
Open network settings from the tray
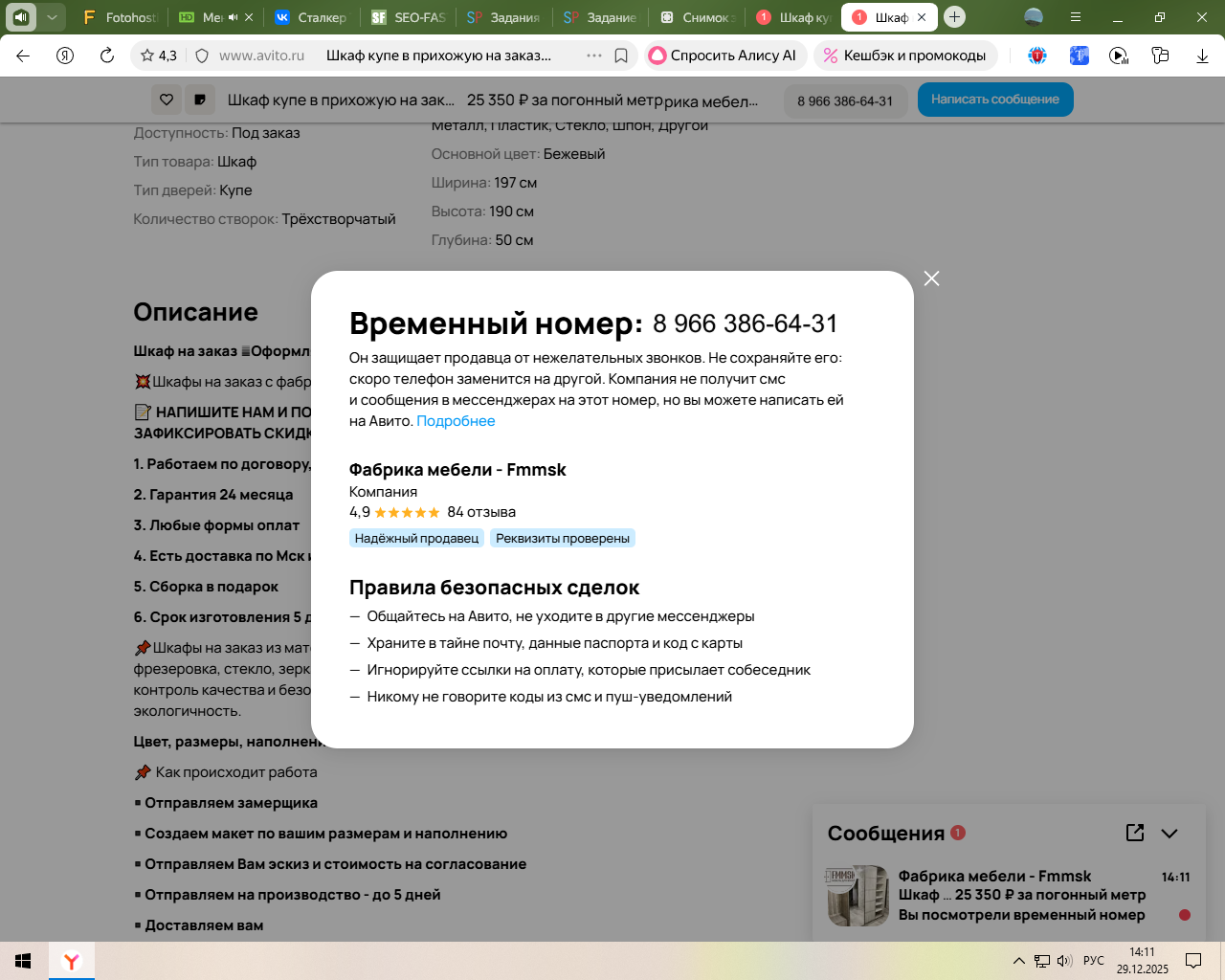coord(1042,961)
